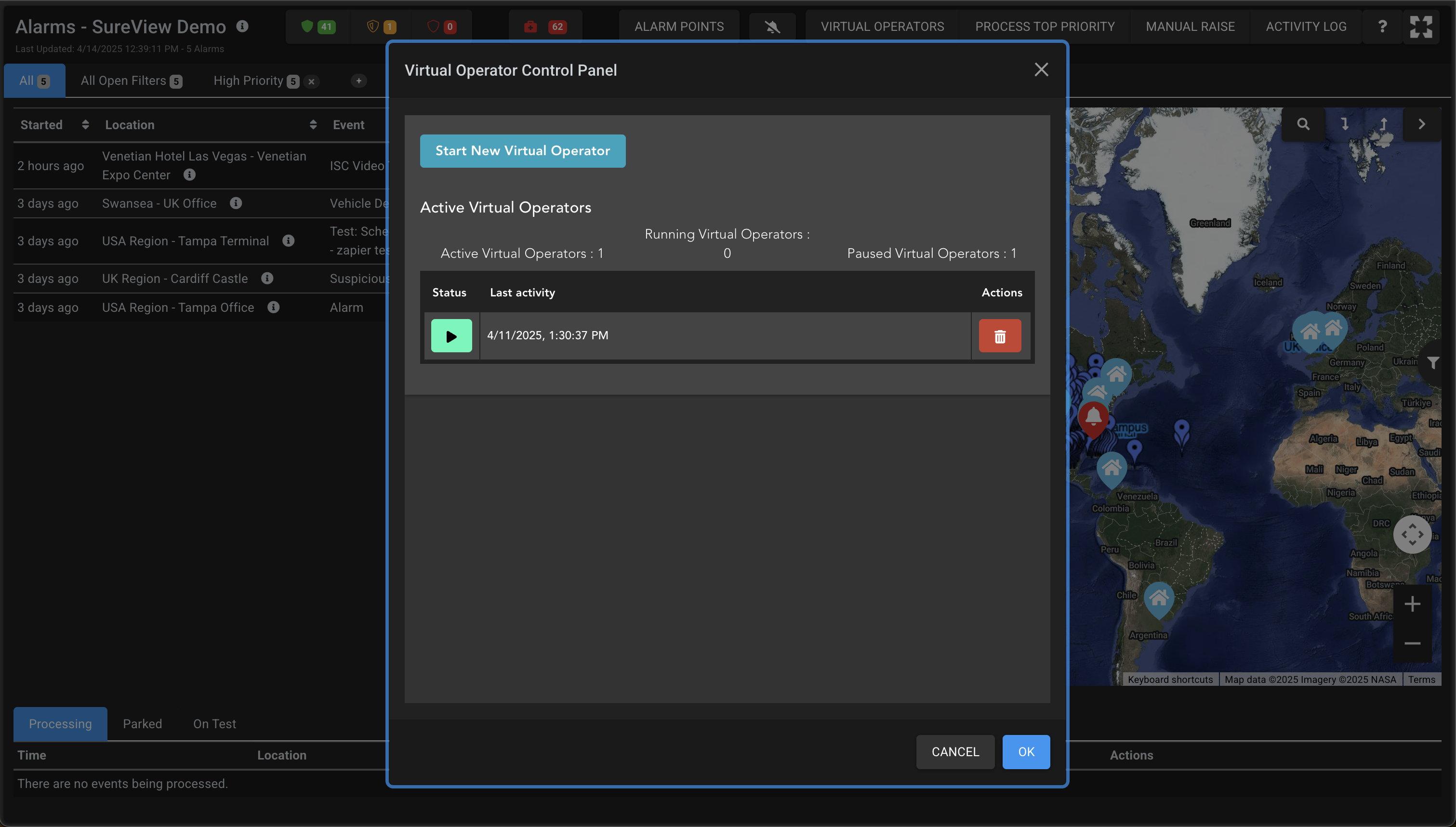Screen dimensions: 1456x827
Task: Zoom in the map with plus button
Action: (x=1412, y=604)
